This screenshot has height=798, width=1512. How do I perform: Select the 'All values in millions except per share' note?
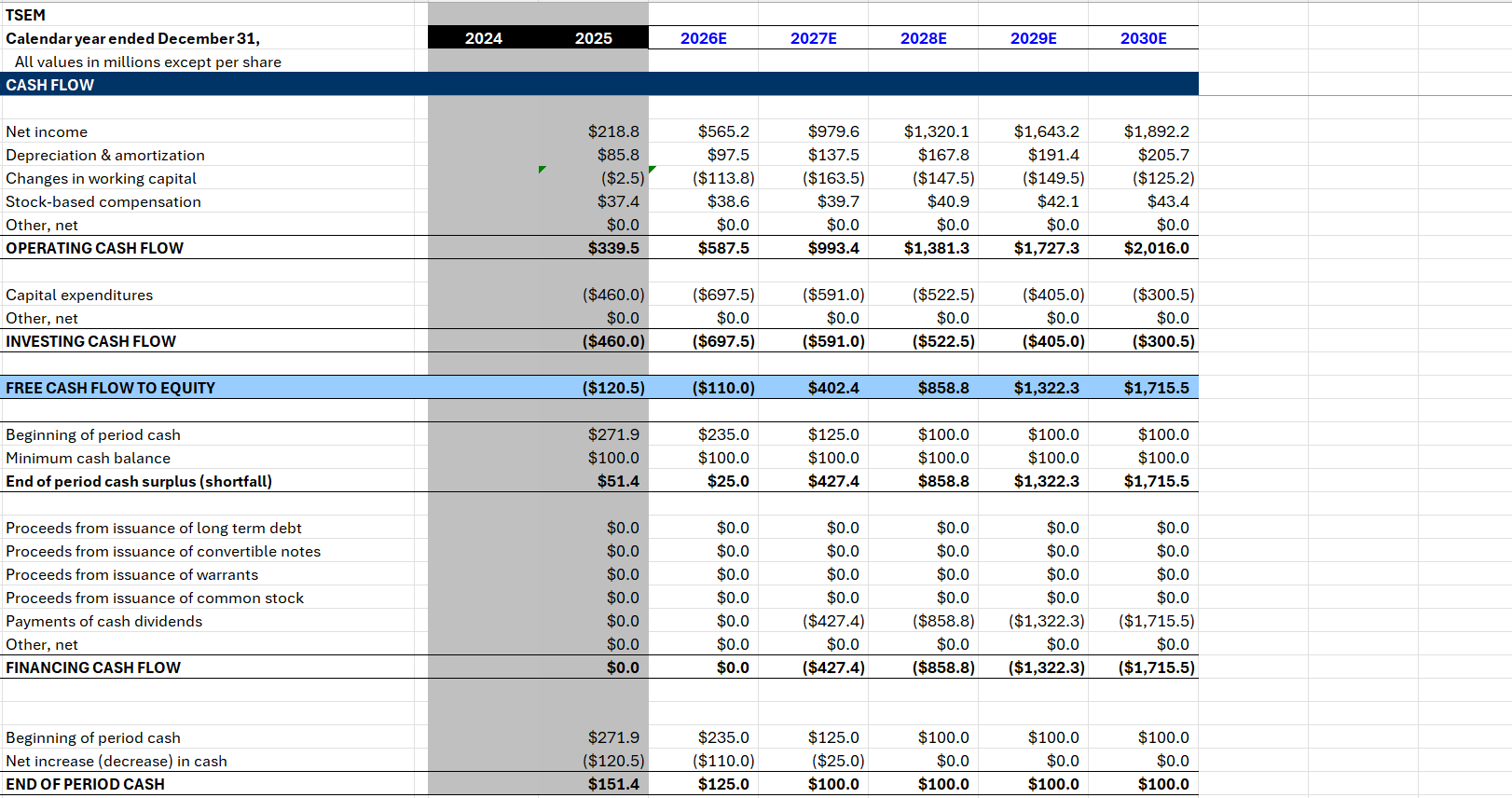[148, 62]
